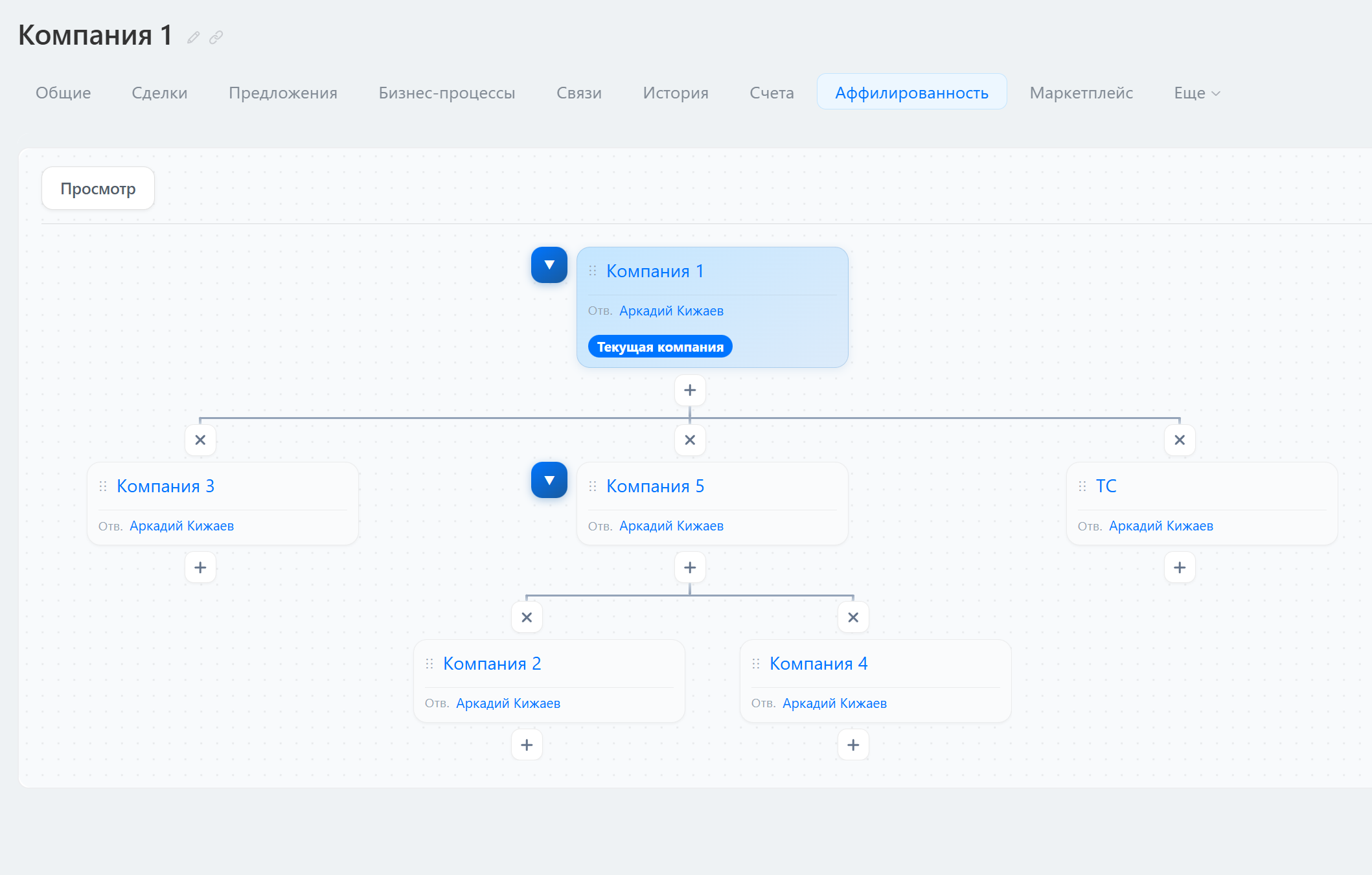Remove the Компания 5 link with X
Screen dimensions: 1372x875
(690, 440)
